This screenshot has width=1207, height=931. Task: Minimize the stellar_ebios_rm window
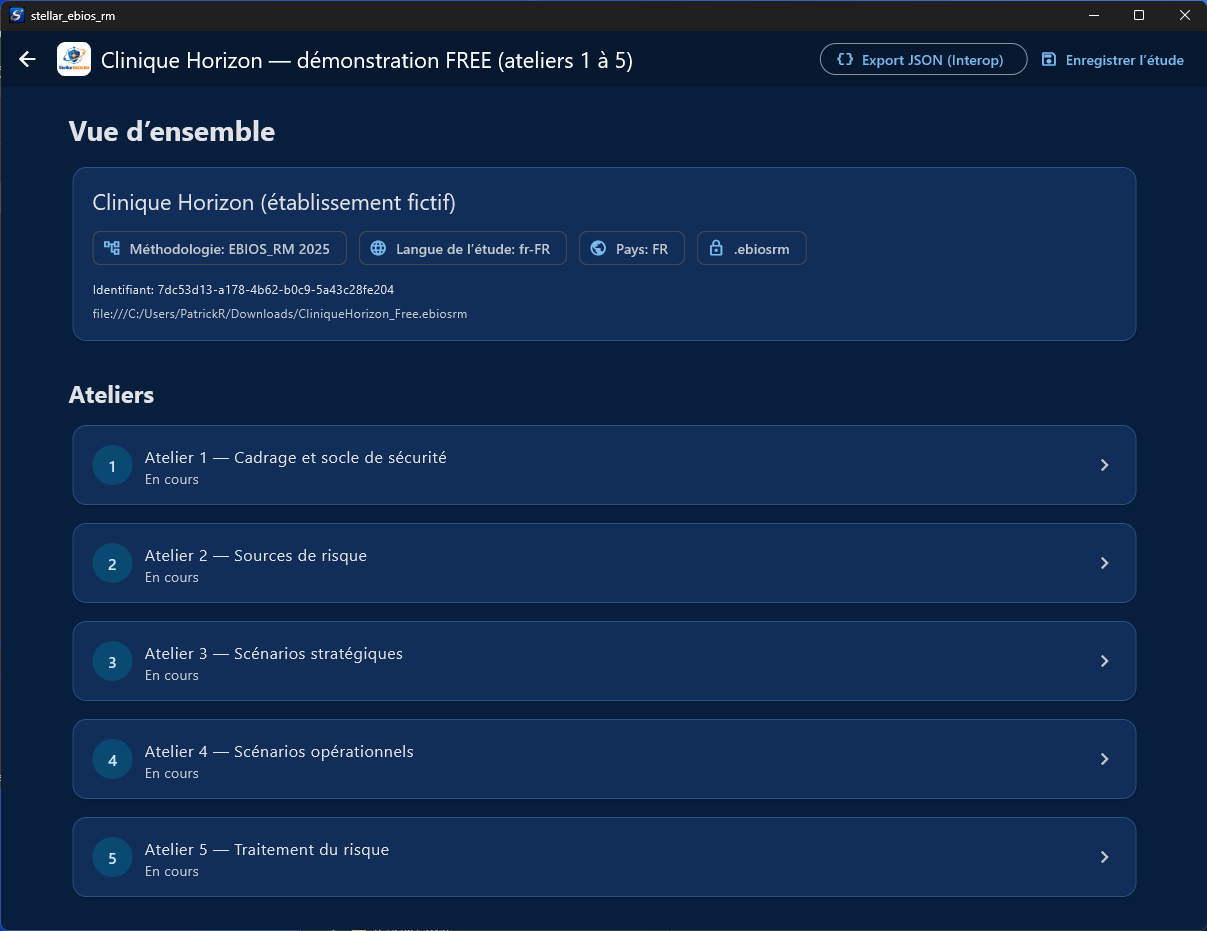tap(1093, 15)
